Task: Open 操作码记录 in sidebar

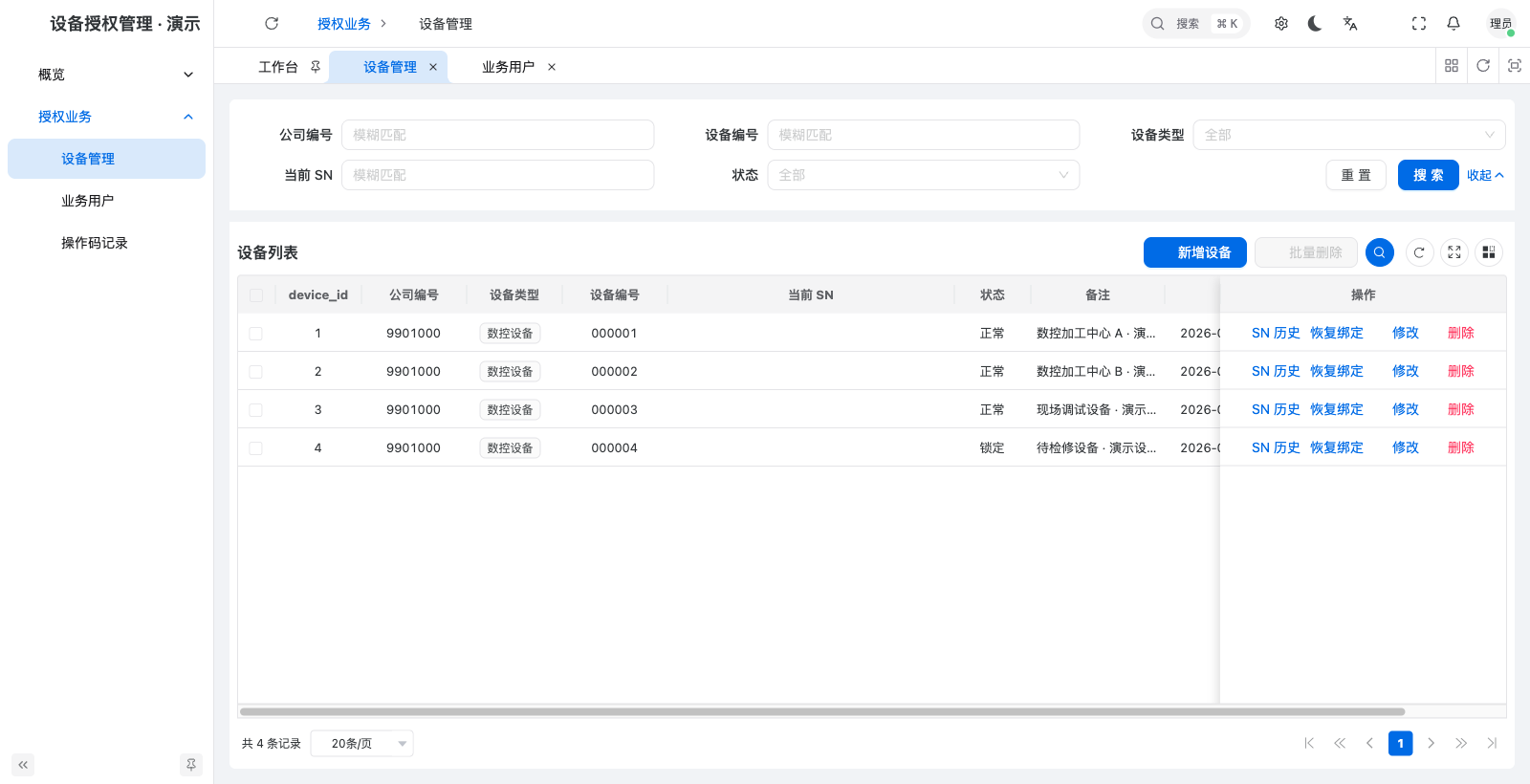Action: (x=106, y=243)
